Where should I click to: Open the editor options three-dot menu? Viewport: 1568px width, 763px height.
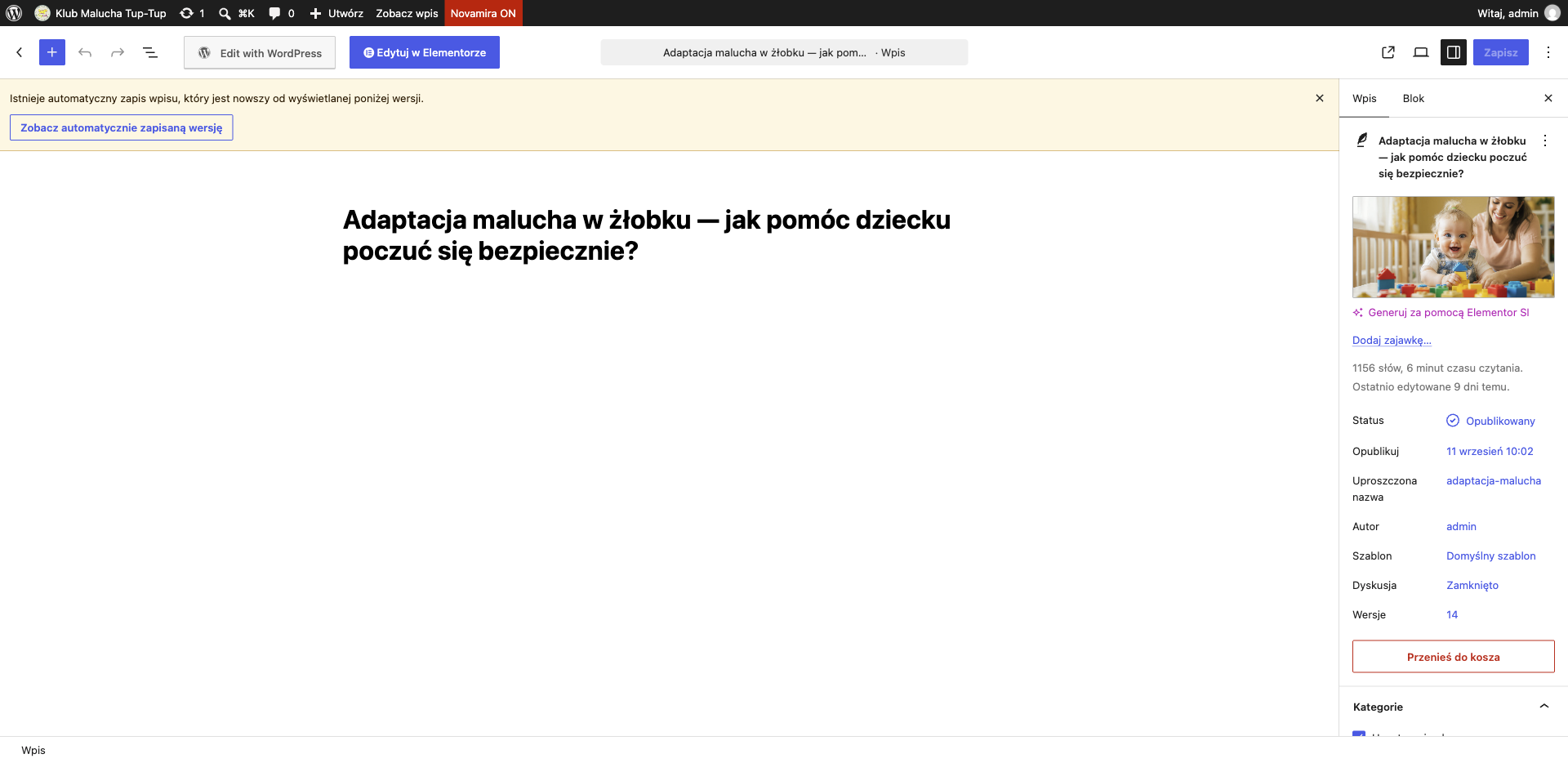click(1548, 52)
